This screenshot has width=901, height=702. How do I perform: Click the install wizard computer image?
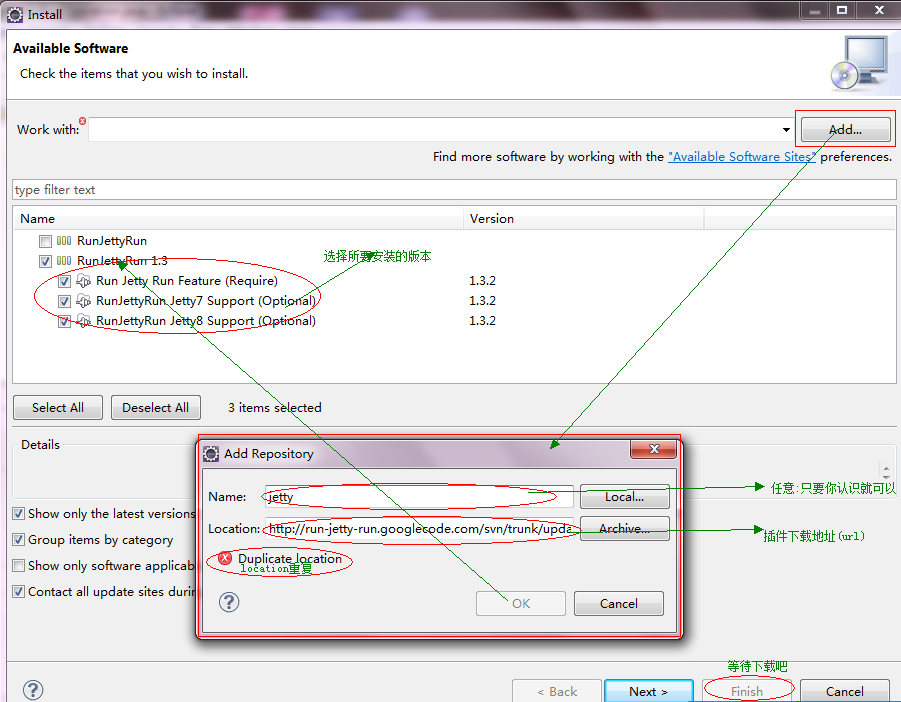860,63
